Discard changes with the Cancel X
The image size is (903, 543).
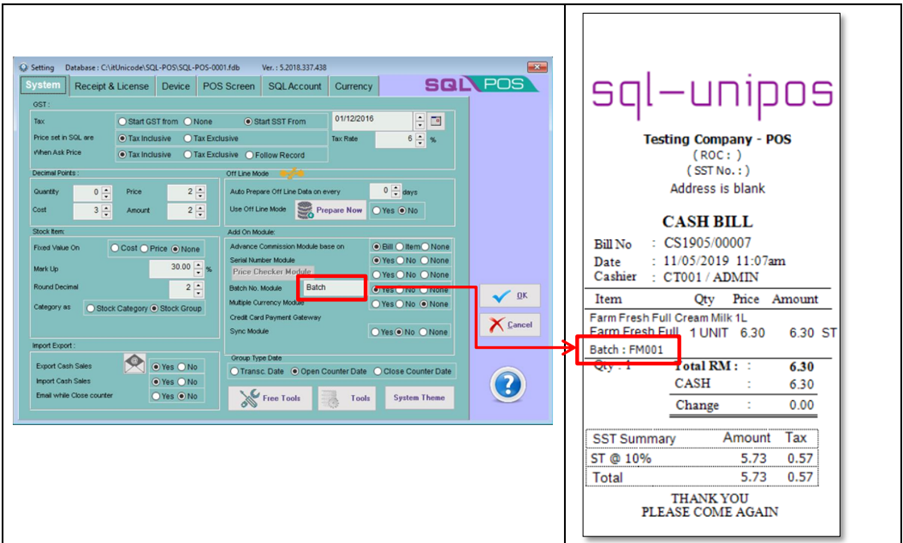[x=509, y=325]
